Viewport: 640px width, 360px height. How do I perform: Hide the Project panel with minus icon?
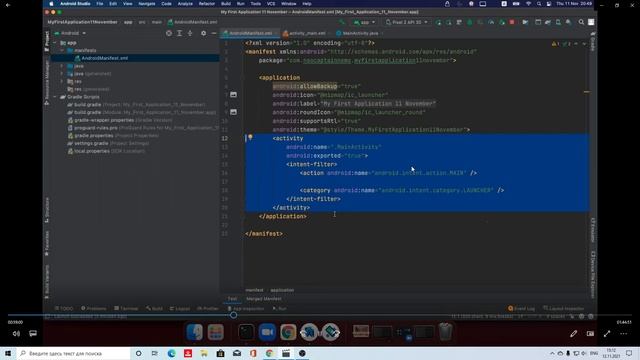[x=214, y=33]
